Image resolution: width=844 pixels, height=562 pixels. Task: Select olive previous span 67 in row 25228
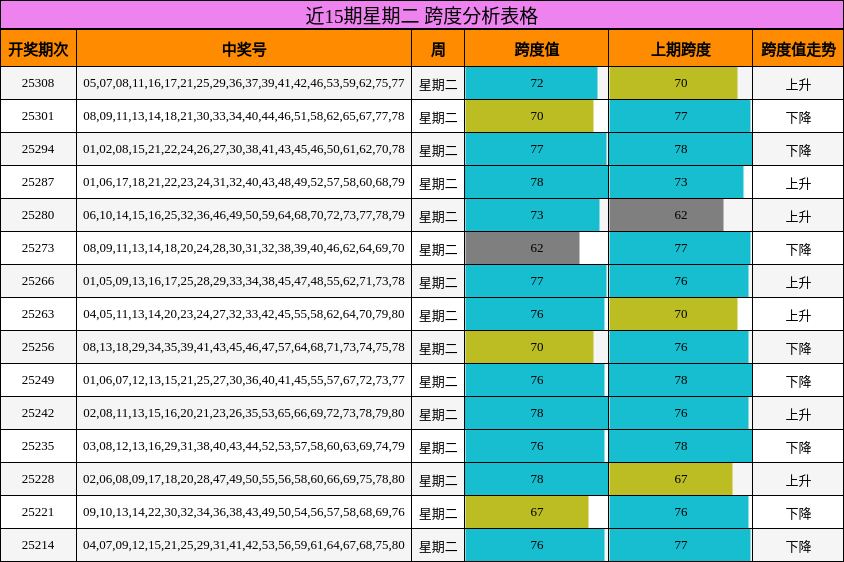(x=671, y=479)
